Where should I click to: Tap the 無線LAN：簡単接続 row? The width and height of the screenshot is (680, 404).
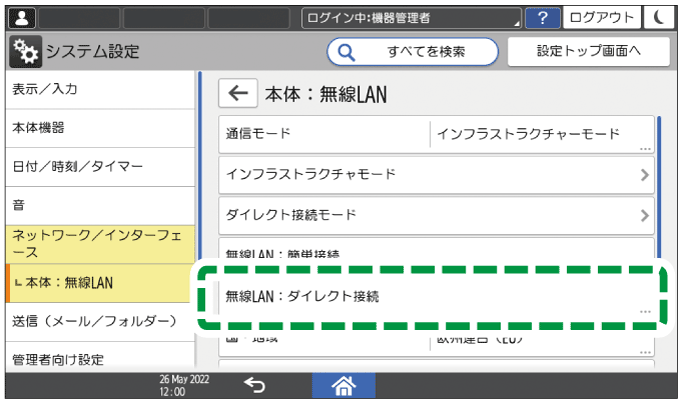(436, 249)
